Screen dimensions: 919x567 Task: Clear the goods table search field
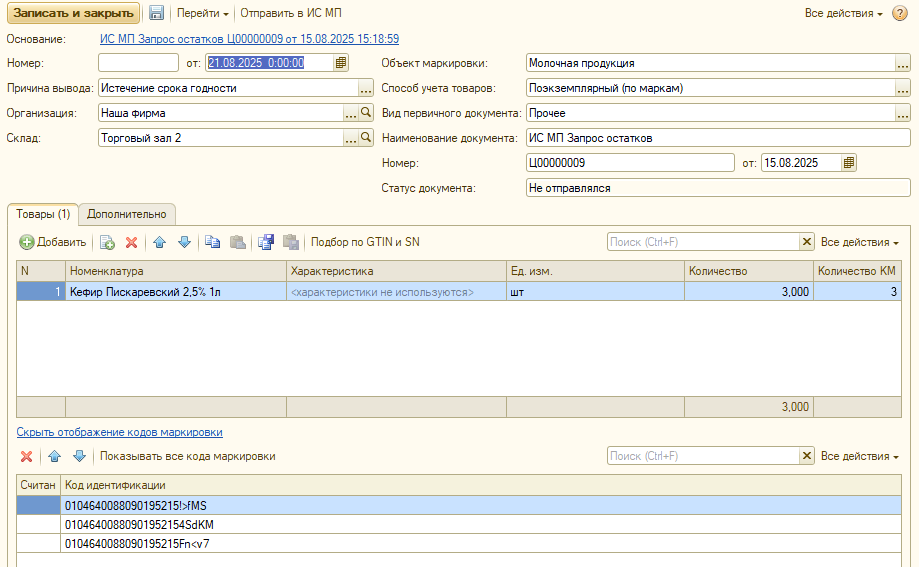tap(806, 242)
